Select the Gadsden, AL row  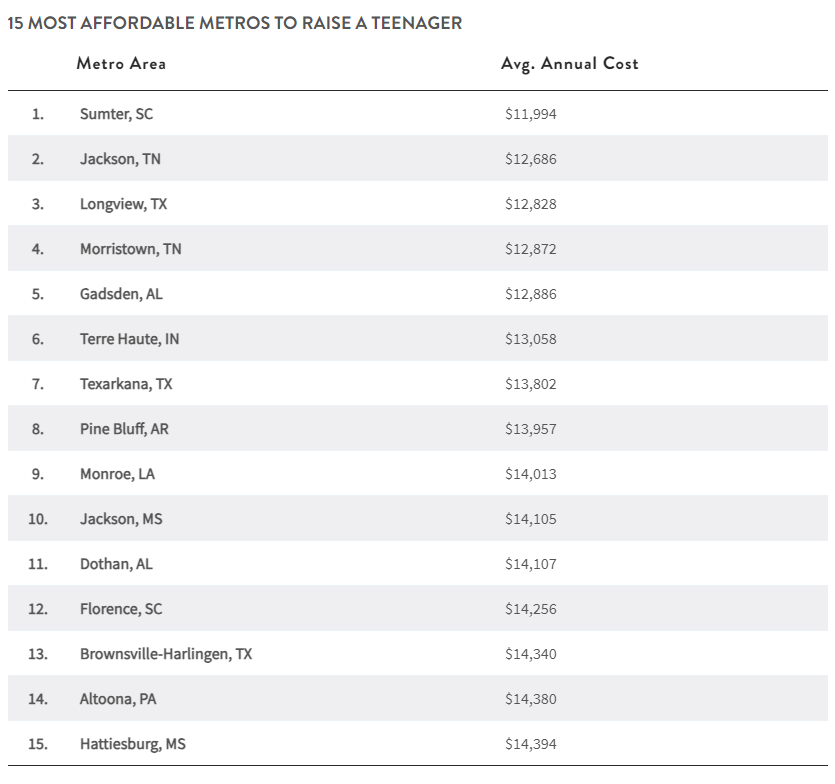point(121,294)
